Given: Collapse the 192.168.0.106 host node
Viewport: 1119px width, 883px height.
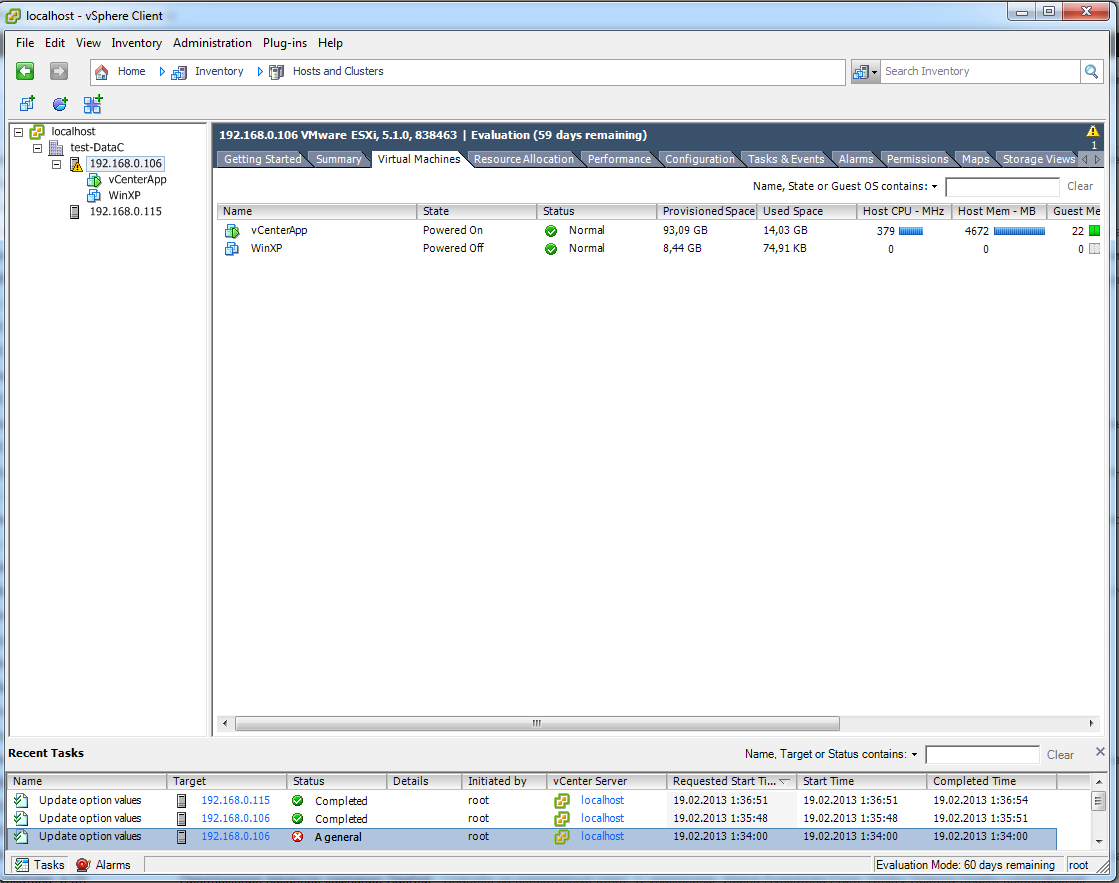Looking at the screenshot, I should point(56,164).
